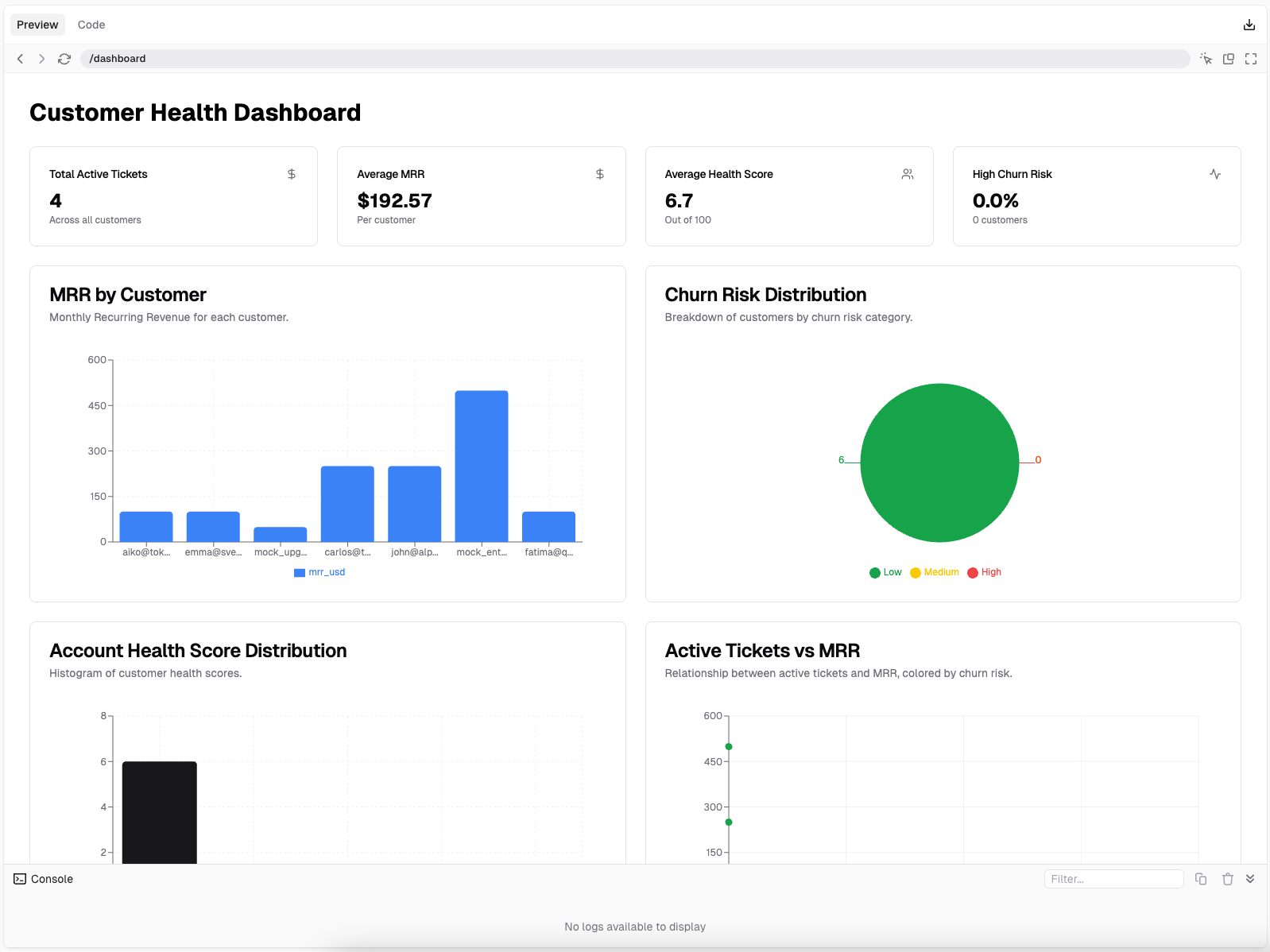
Task: Open preview in new window icon
Action: tap(1229, 59)
